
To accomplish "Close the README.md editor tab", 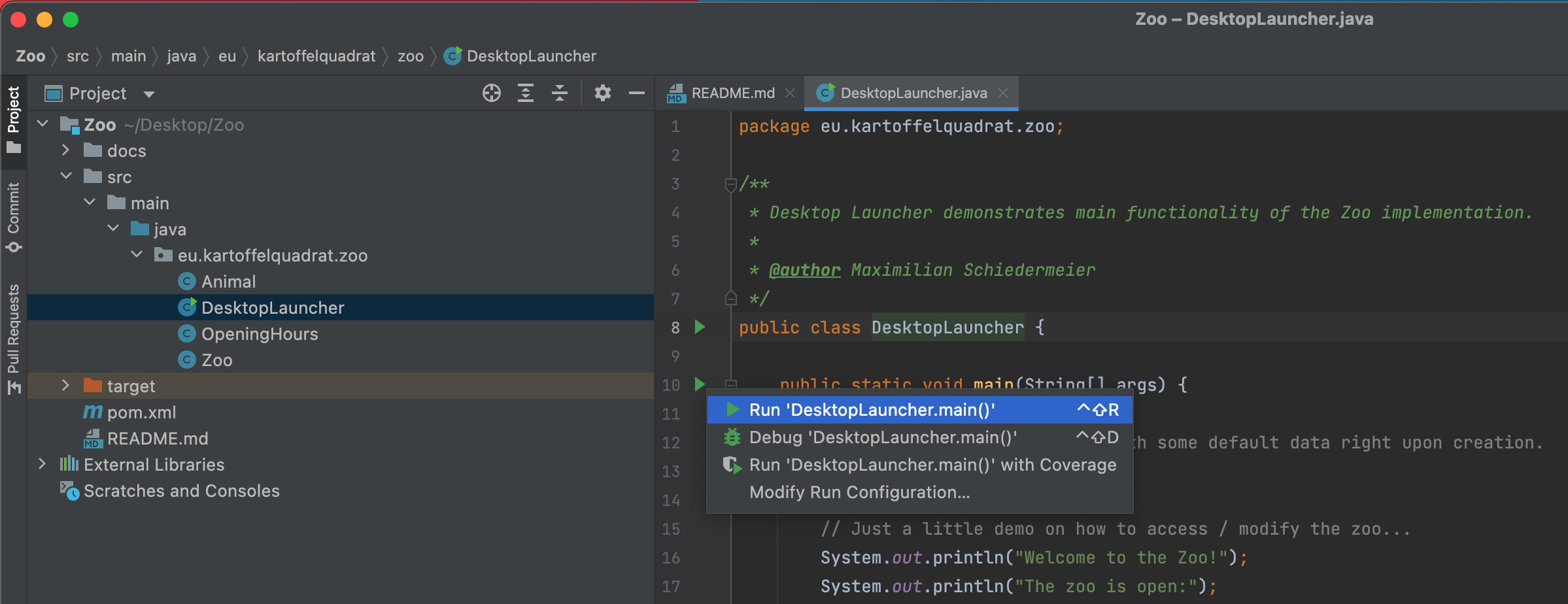I will point(790,93).
